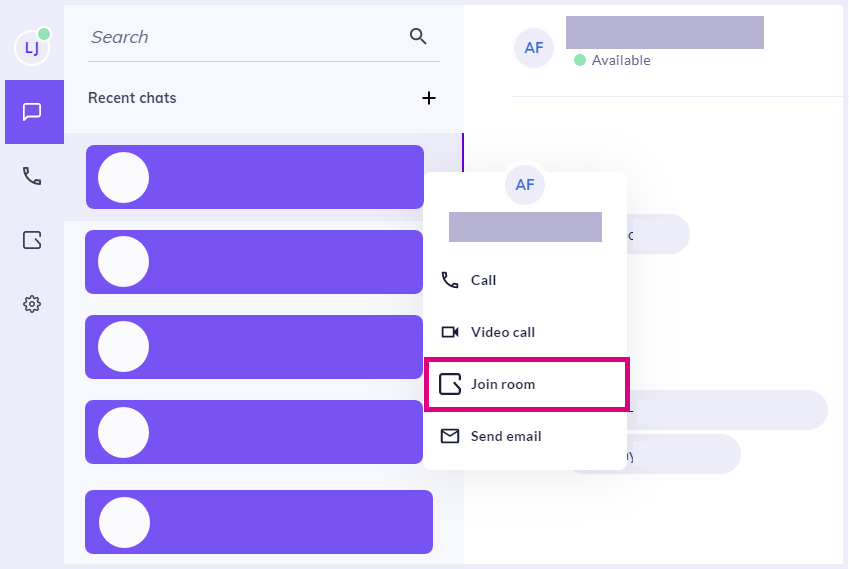
Task: Start a new chat with plus icon
Action: (429, 98)
